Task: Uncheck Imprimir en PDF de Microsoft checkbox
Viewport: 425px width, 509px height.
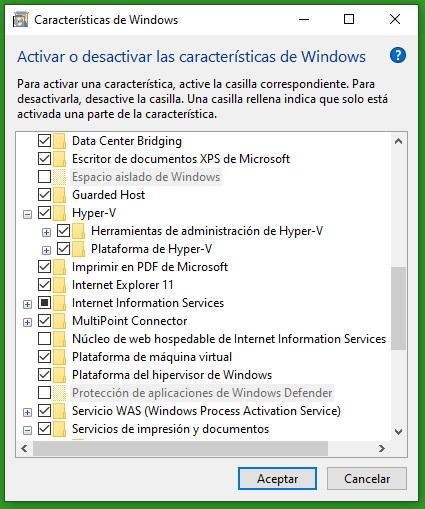Action: coord(44,267)
